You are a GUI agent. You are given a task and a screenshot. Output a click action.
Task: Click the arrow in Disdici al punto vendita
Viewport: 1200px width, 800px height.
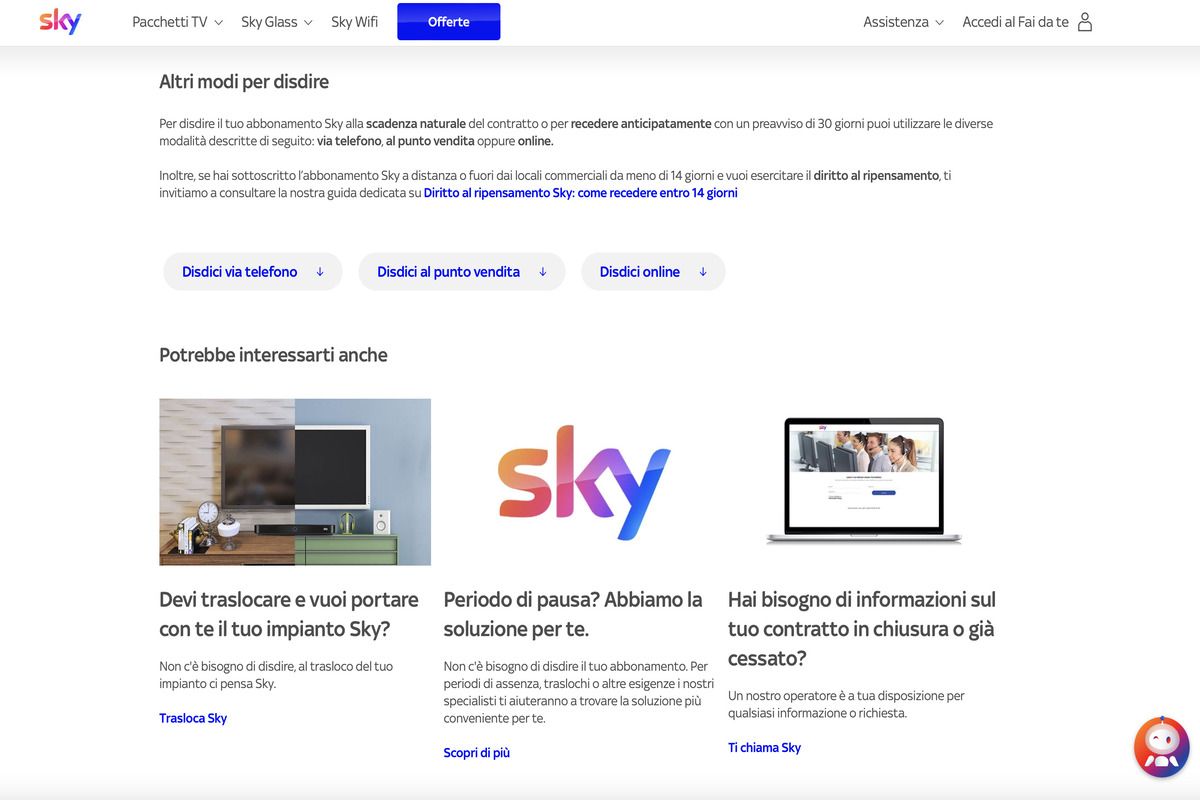coord(543,272)
